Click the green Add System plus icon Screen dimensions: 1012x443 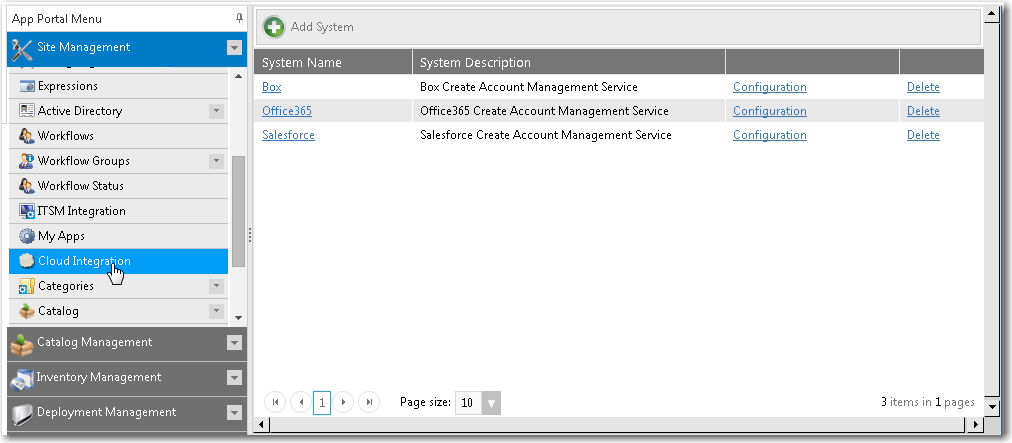(274, 27)
